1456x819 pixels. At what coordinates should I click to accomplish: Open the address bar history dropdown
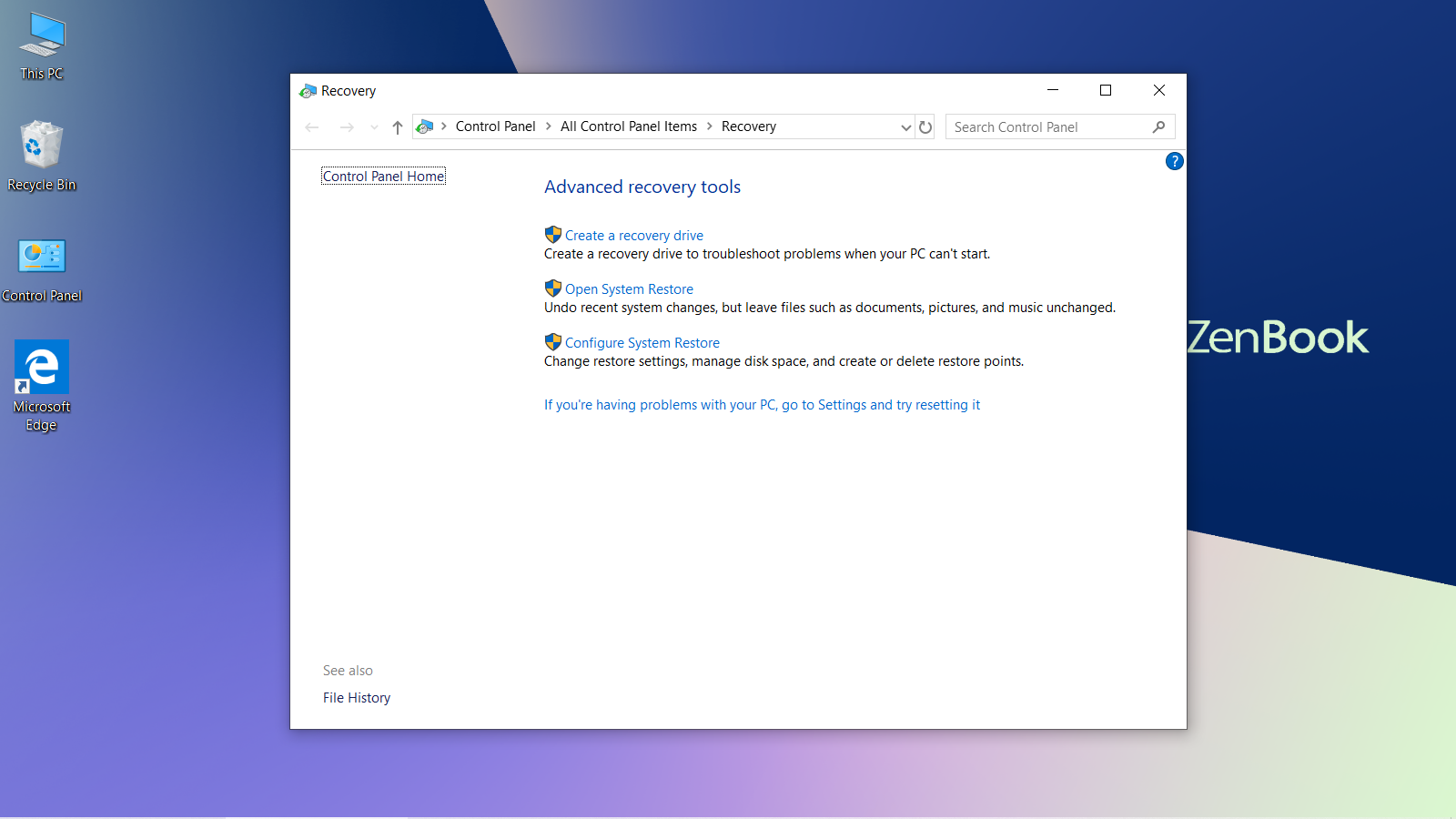point(905,127)
